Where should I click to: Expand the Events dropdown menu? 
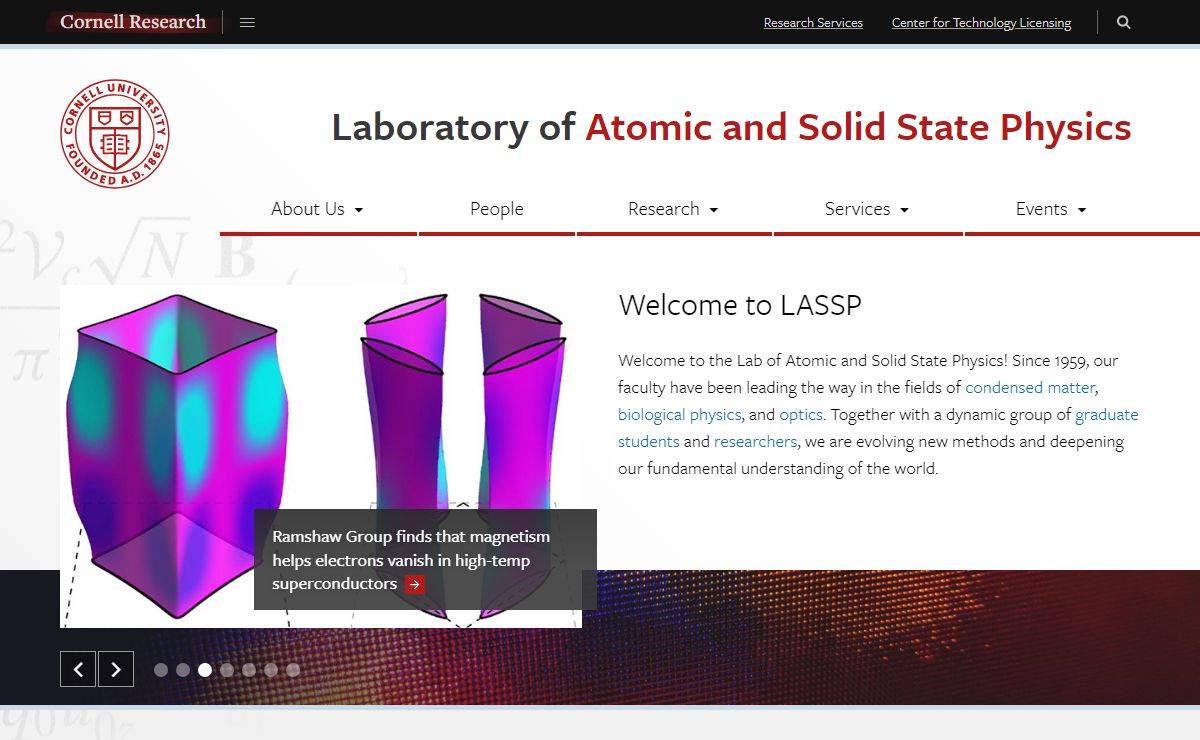[1052, 209]
